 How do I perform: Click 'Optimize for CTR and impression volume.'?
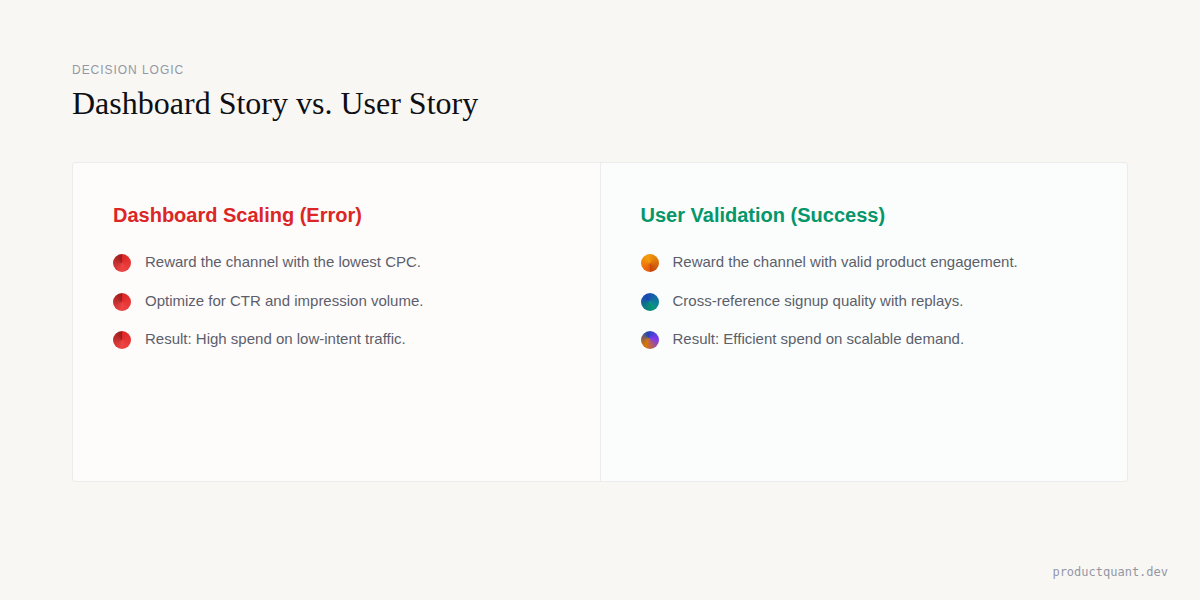tap(284, 301)
